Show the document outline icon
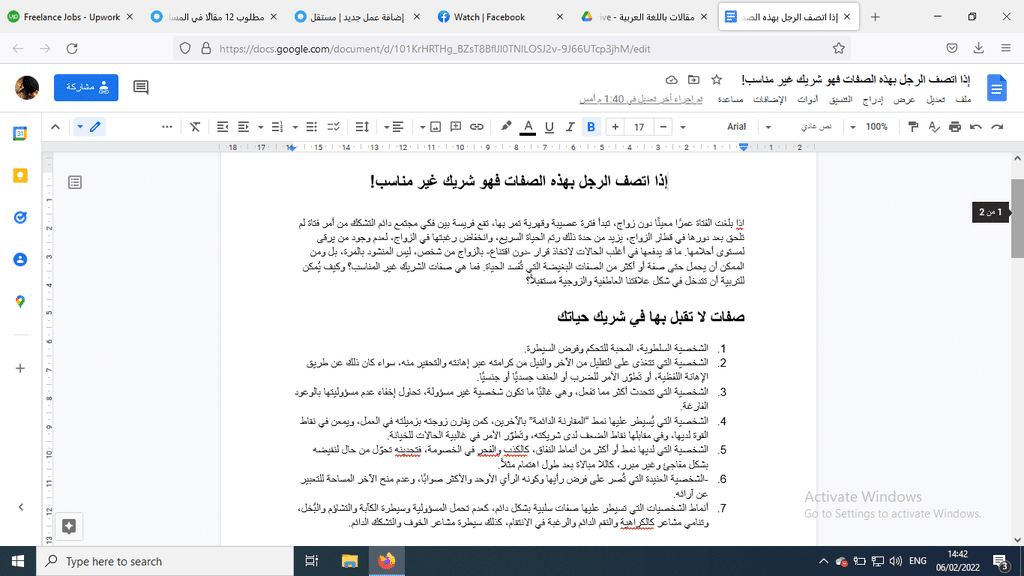This screenshot has width=1024, height=576. (75, 182)
